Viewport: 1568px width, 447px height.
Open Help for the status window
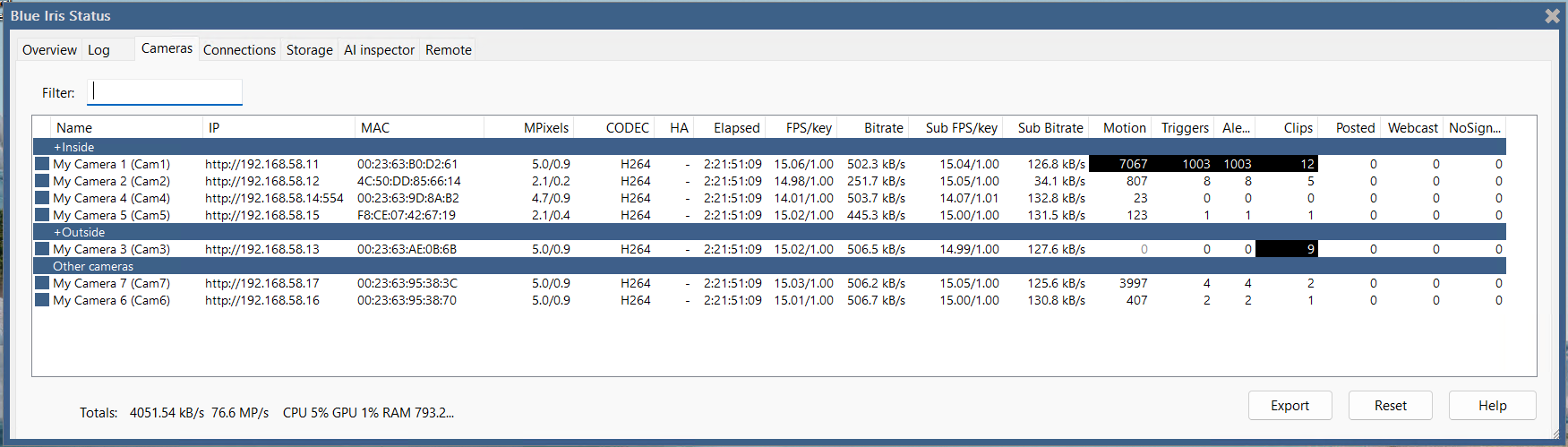click(1493, 406)
